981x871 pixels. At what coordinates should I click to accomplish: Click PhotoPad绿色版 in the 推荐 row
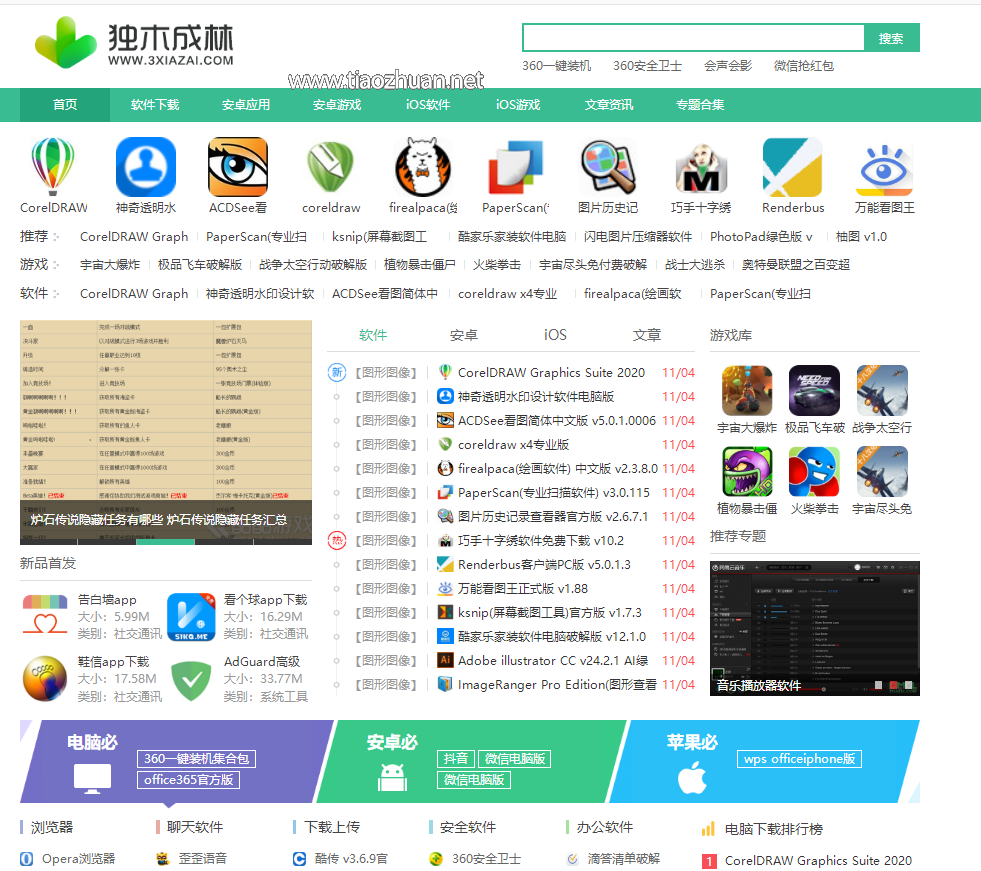tap(761, 237)
